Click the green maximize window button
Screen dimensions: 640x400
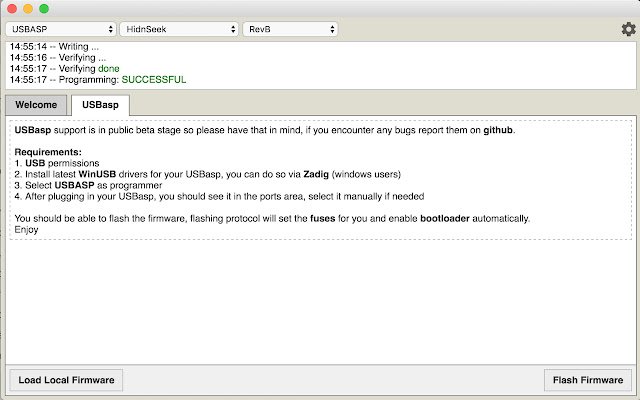coord(44,9)
